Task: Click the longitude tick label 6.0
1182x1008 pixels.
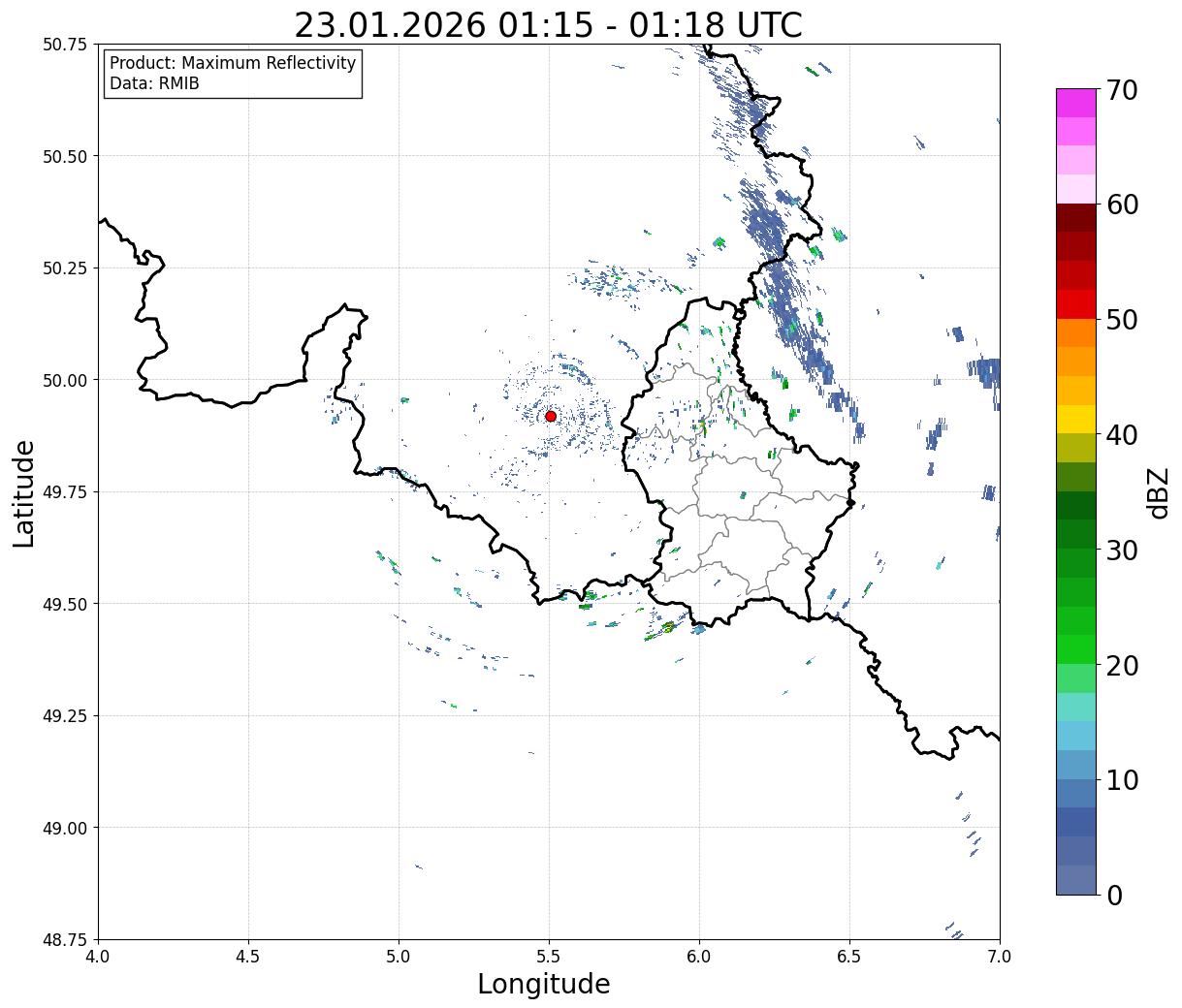Action: point(699,956)
